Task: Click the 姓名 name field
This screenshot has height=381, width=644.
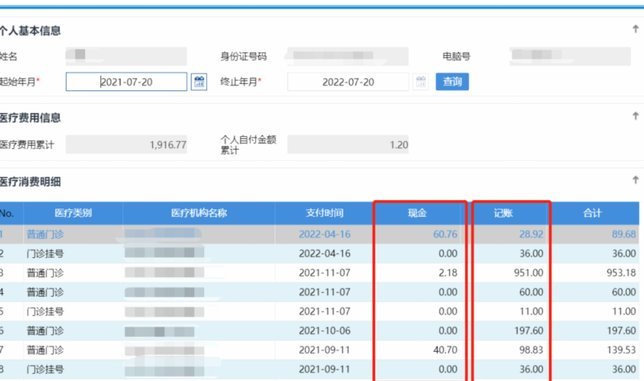Action: coord(126,56)
